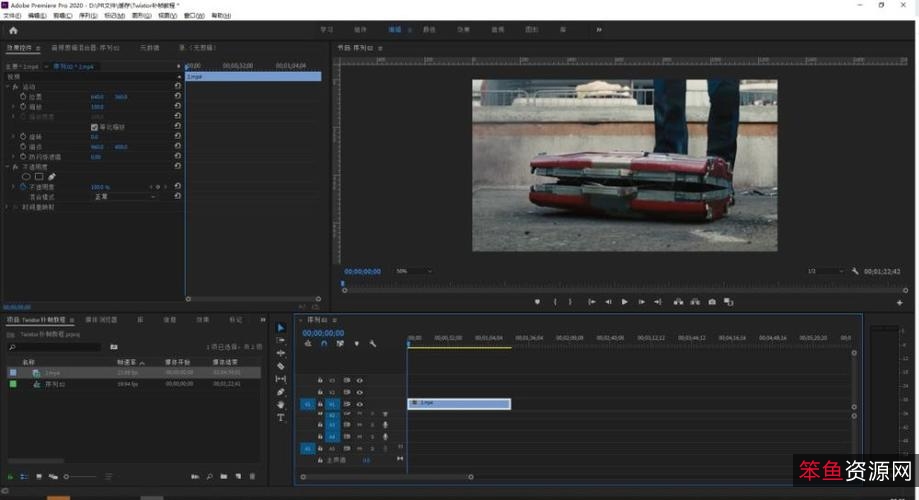The width and height of the screenshot is (919, 500).
Task: Open the blend mode dropdown
Action: click(124, 197)
